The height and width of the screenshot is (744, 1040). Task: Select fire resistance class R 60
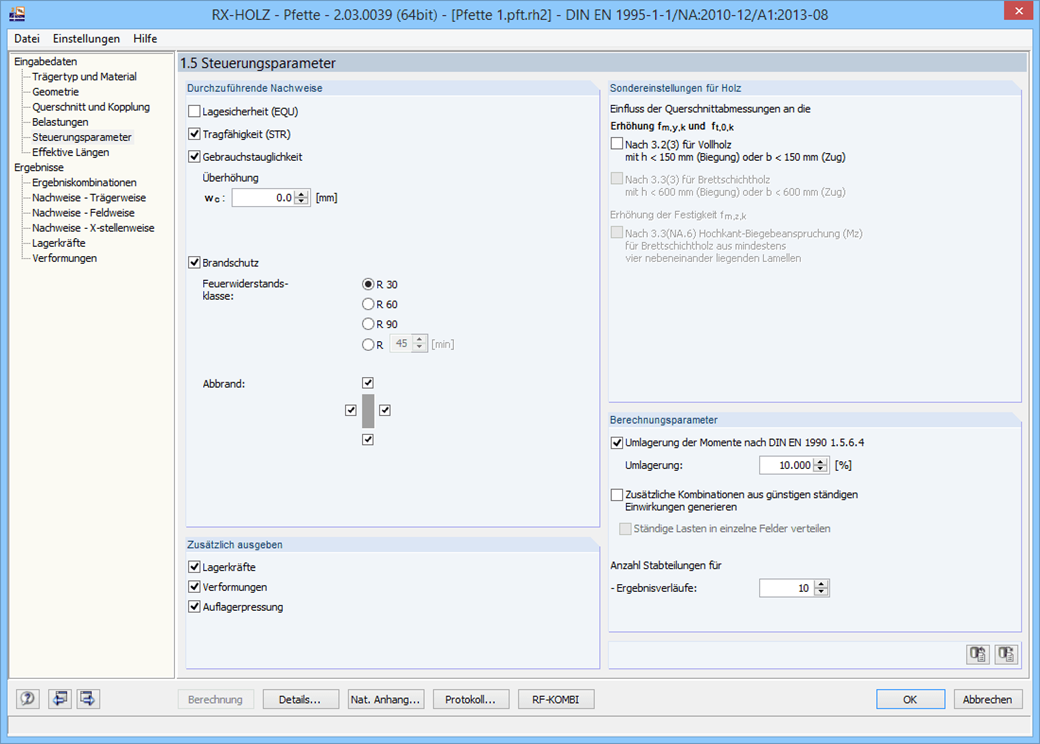tap(368, 303)
